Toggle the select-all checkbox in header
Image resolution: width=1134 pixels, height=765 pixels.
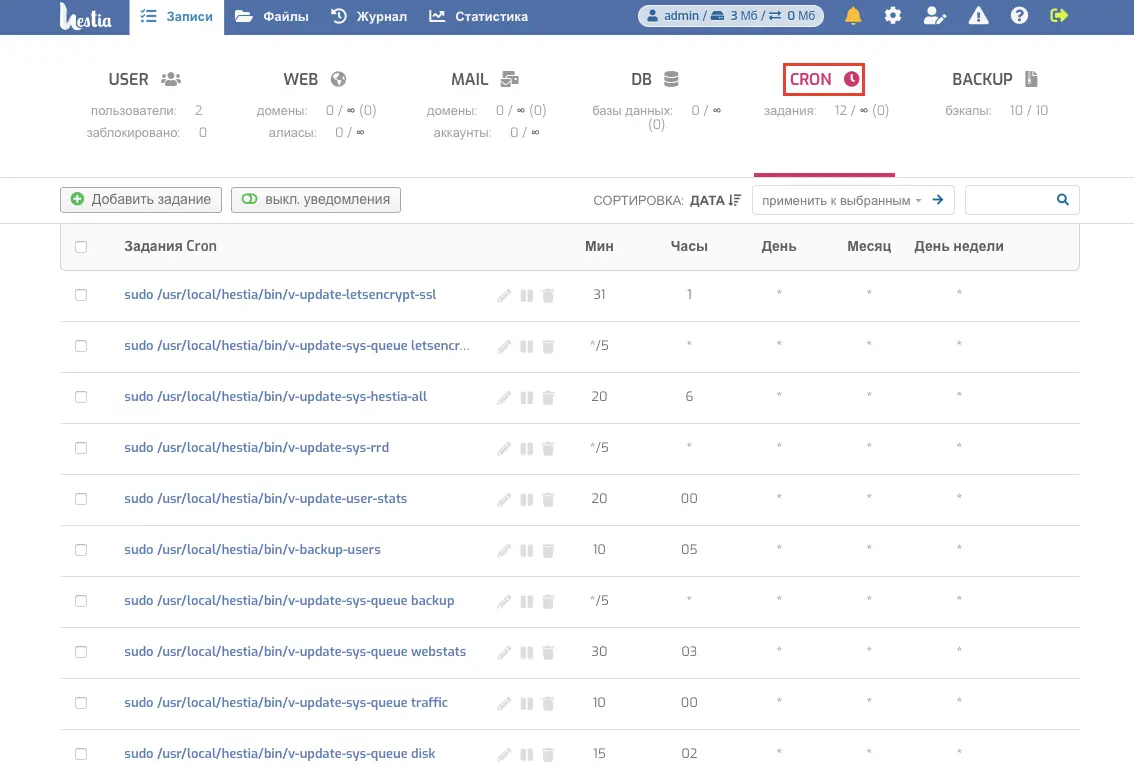pos(81,247)
